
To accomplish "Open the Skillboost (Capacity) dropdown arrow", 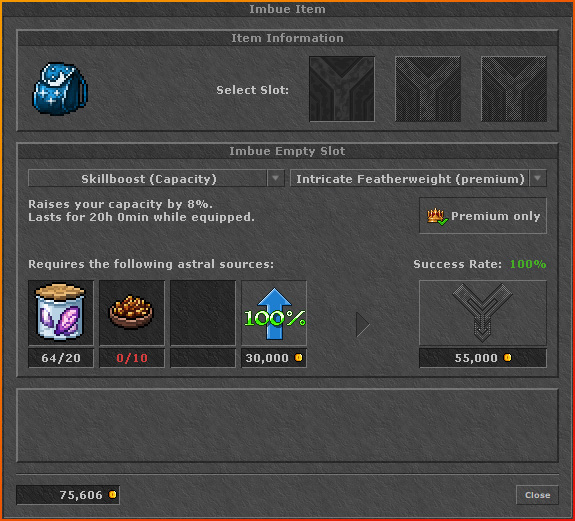I will (x=275, y=179).
